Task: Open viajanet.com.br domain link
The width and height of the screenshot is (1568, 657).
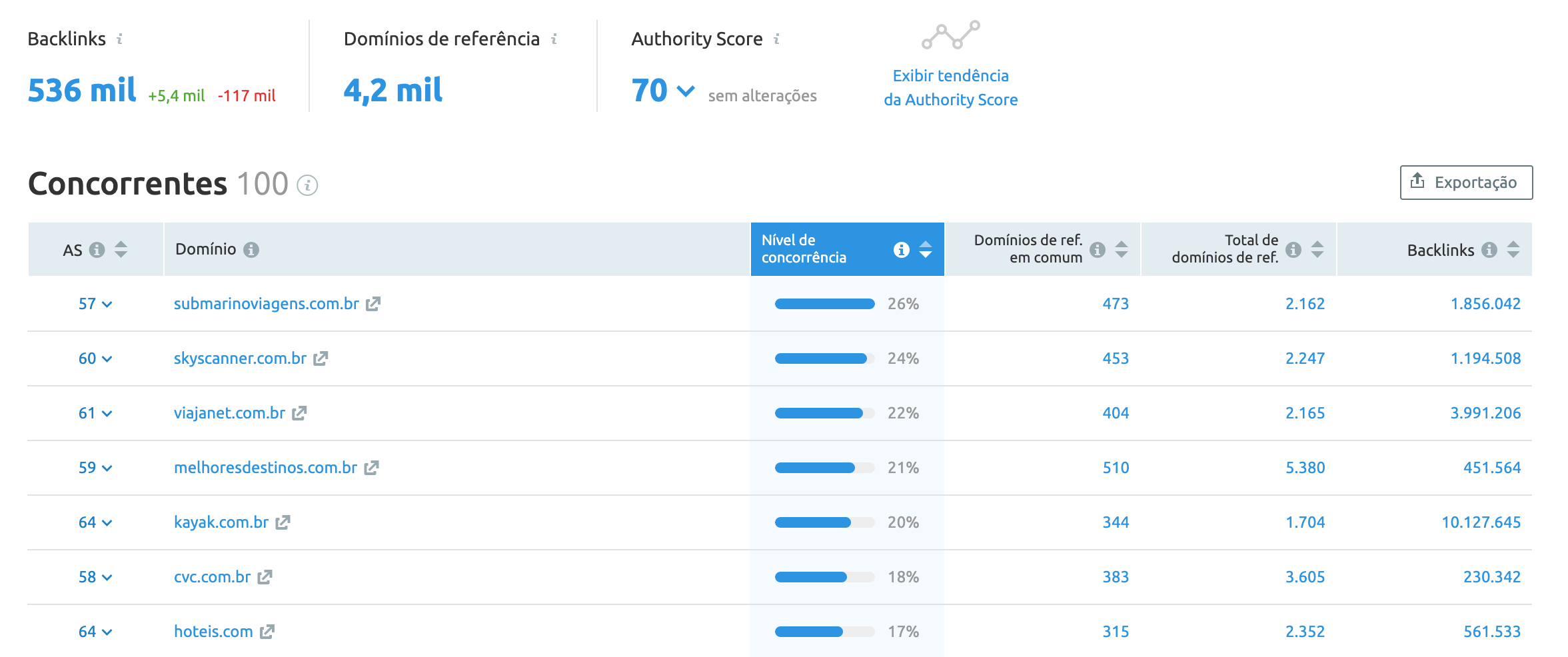Action: (229, 413)
